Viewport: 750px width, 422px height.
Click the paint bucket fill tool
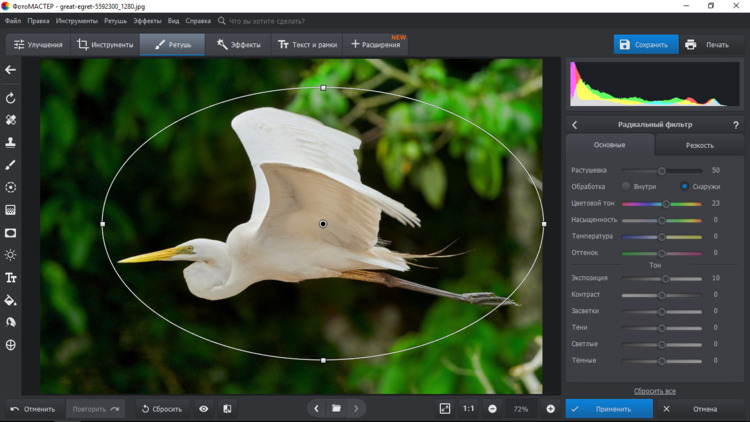(x=11, y=300)
